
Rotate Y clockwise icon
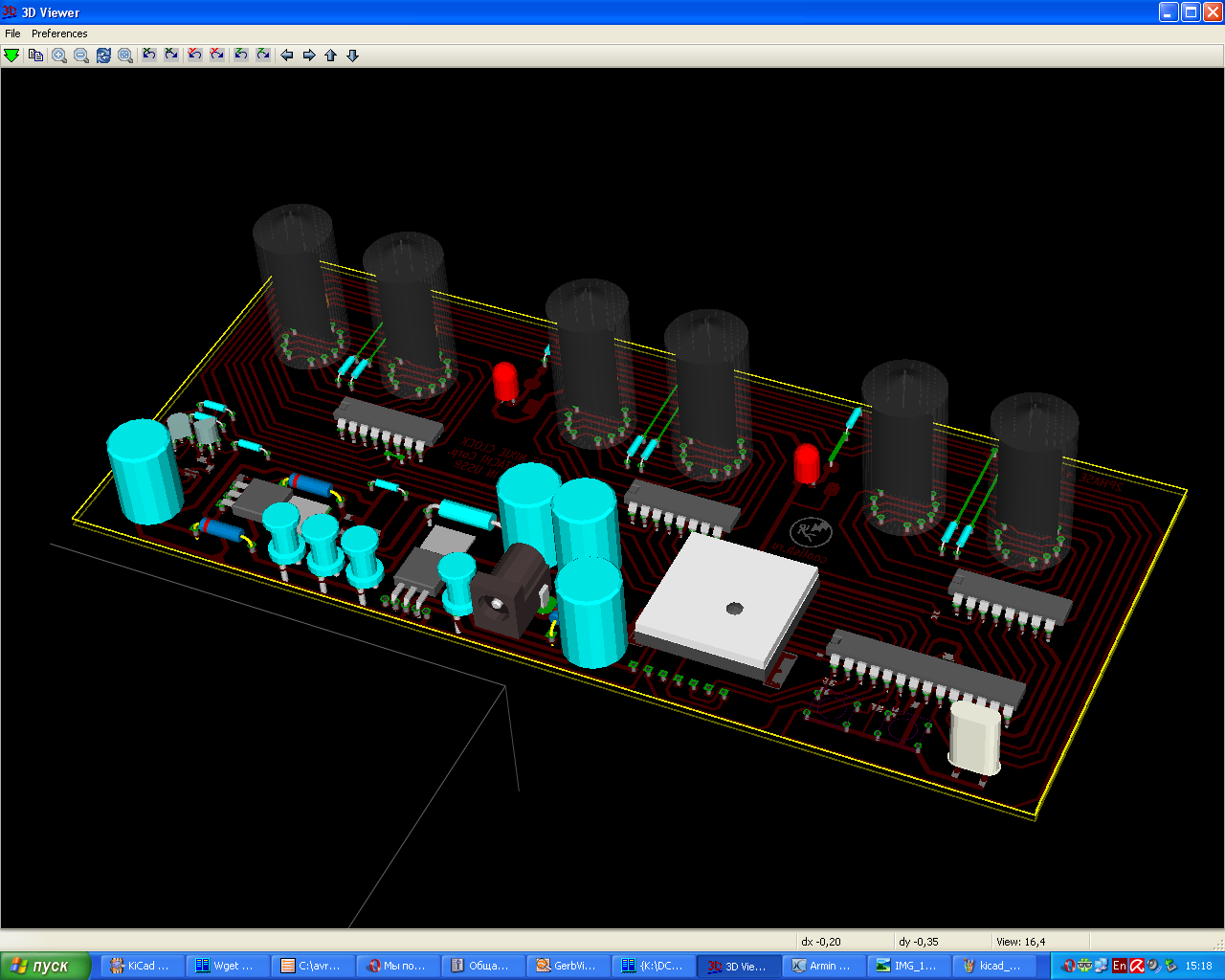[217, 56]
